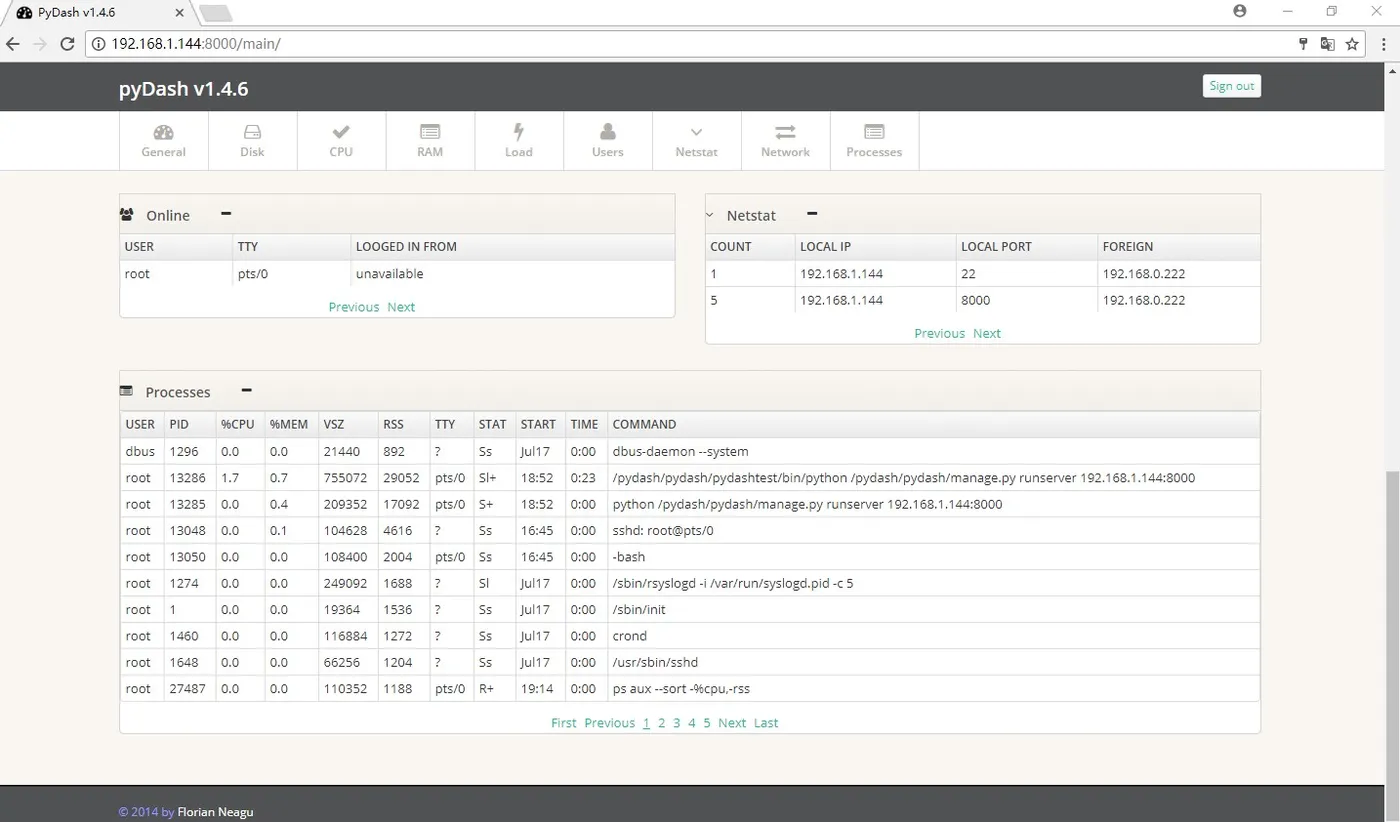
Task: Click the saved password key icon
Action: [x=1303, y=44]
